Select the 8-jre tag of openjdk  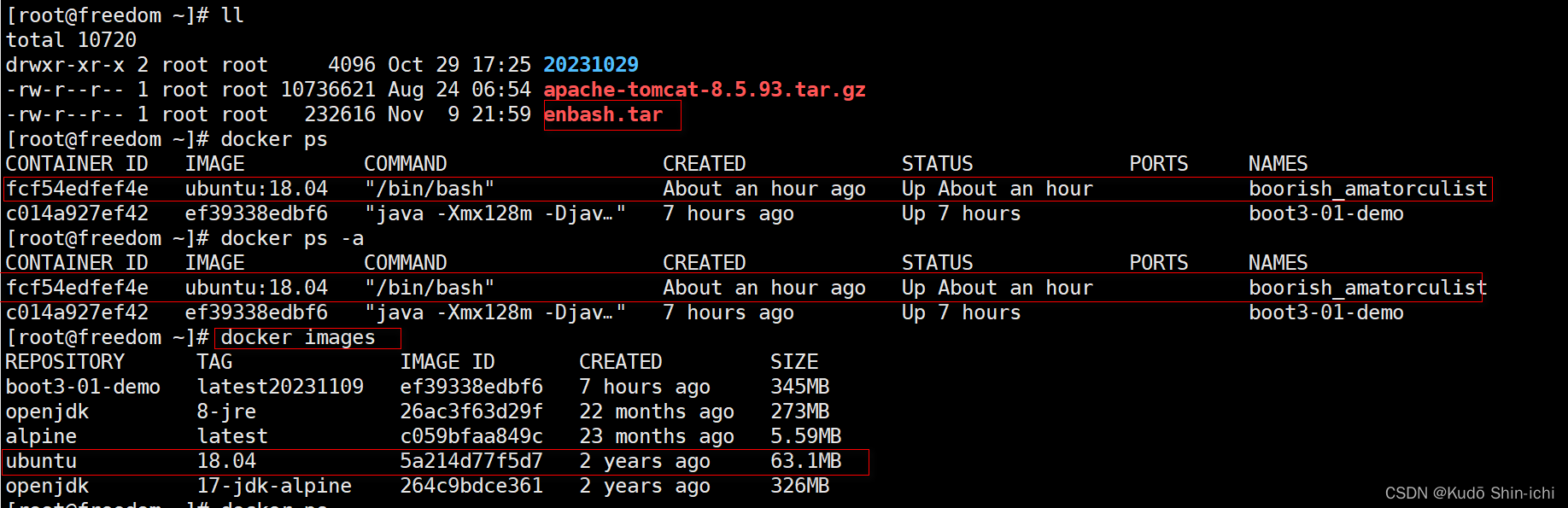pos(226,412)
